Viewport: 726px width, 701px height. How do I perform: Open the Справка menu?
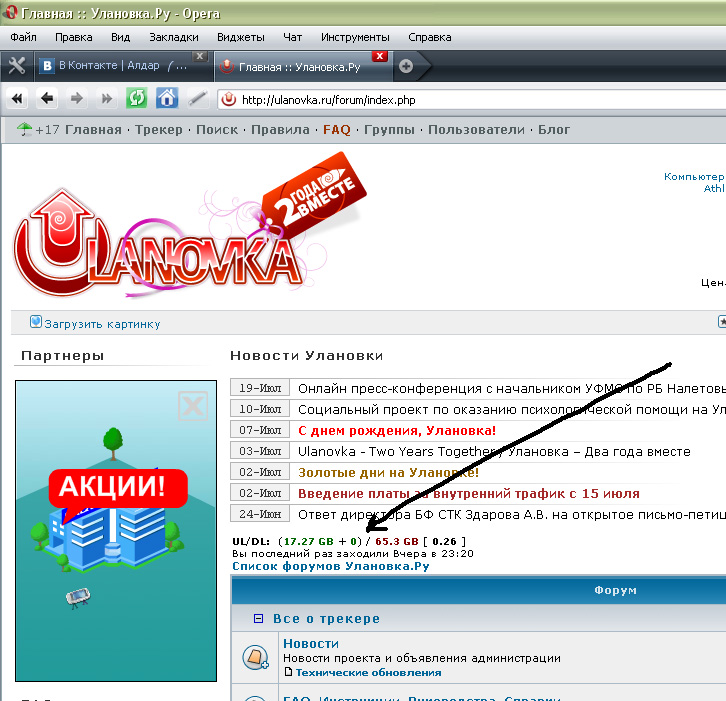(x=430, y=37)
